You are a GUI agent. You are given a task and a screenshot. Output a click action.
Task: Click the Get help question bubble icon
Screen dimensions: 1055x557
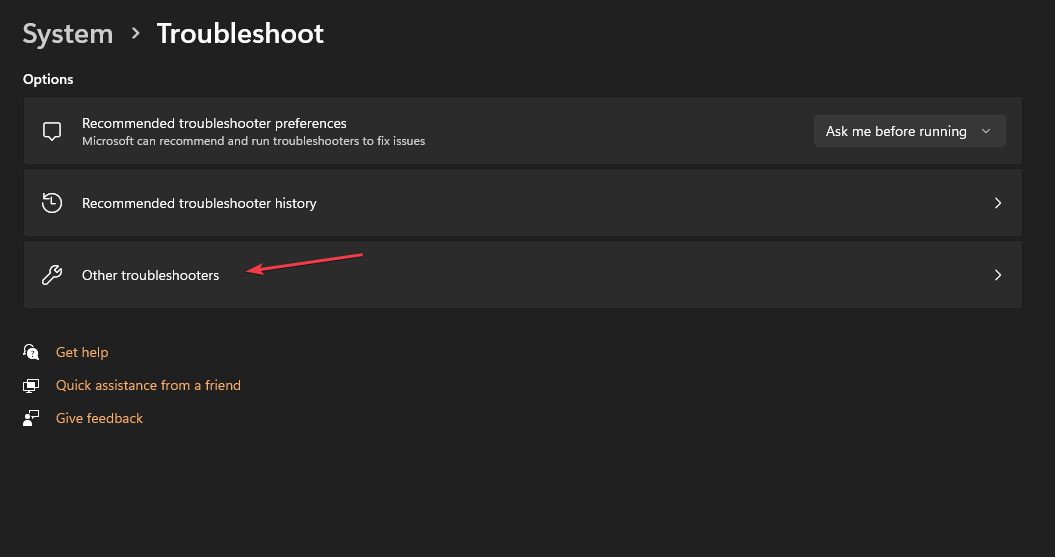(x=31, y=352)
